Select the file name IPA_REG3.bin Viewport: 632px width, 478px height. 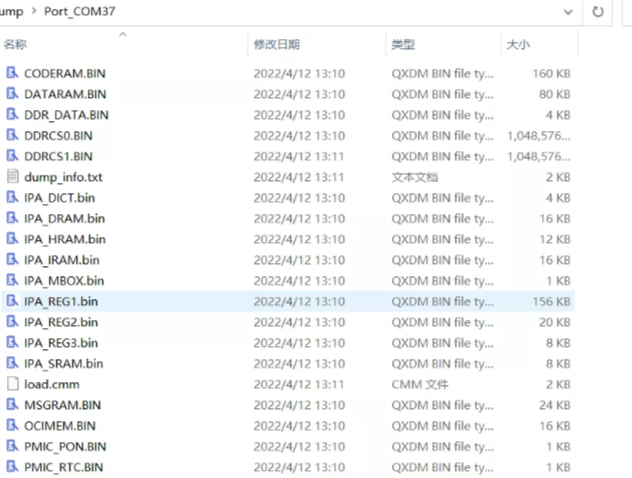(61, 343)
